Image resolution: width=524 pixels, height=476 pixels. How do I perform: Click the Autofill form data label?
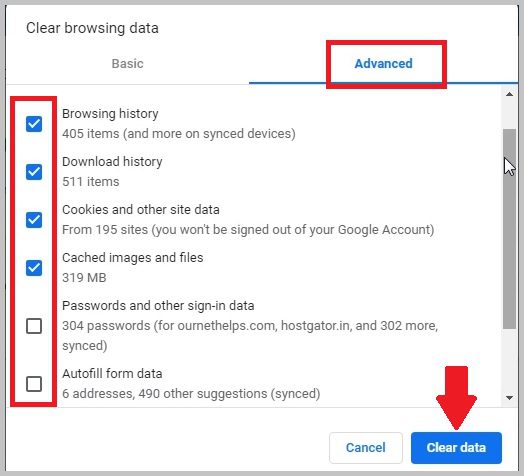click(112, 374)
